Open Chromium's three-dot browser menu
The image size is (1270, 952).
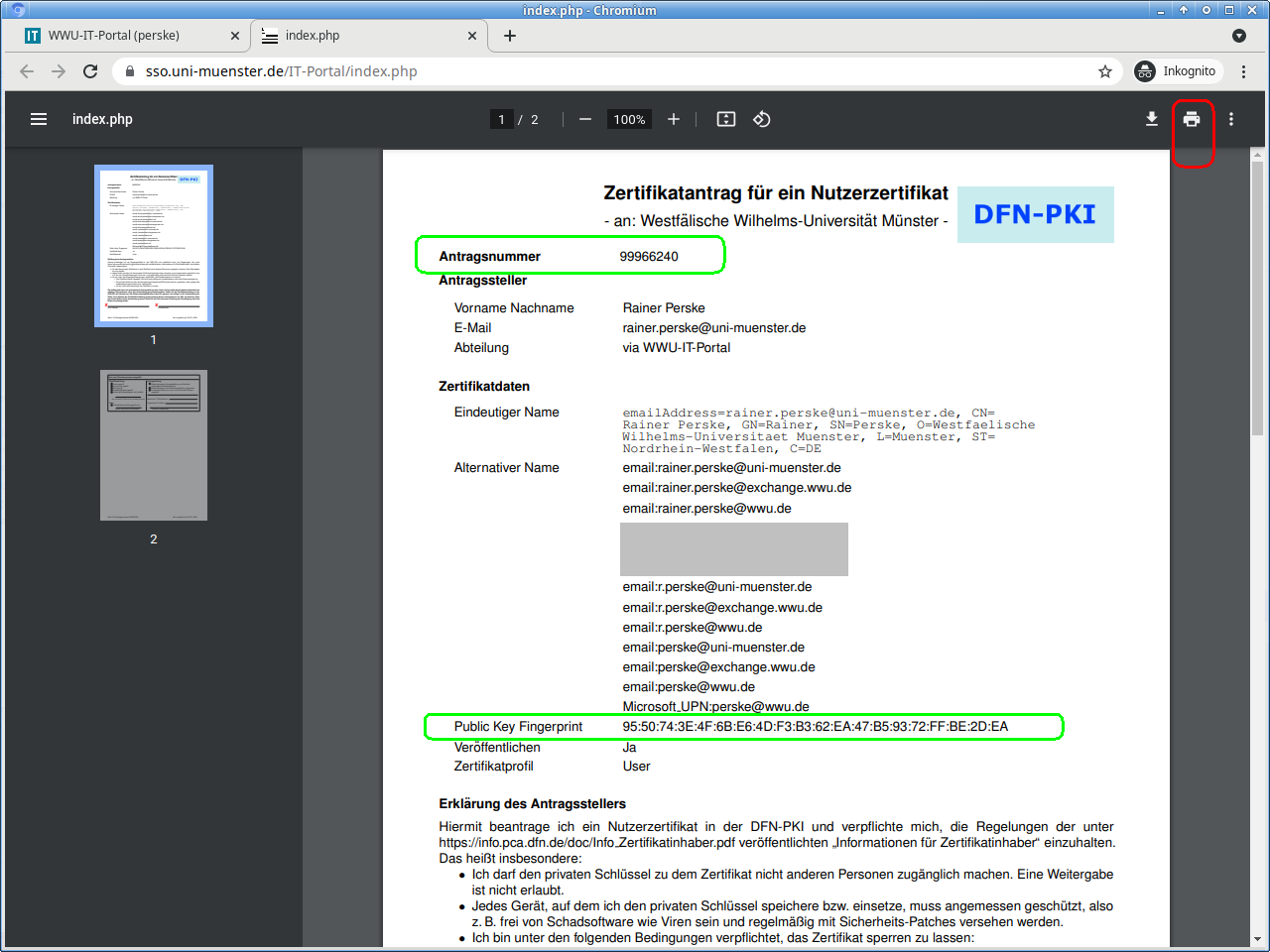click(x=1243, y=71)
